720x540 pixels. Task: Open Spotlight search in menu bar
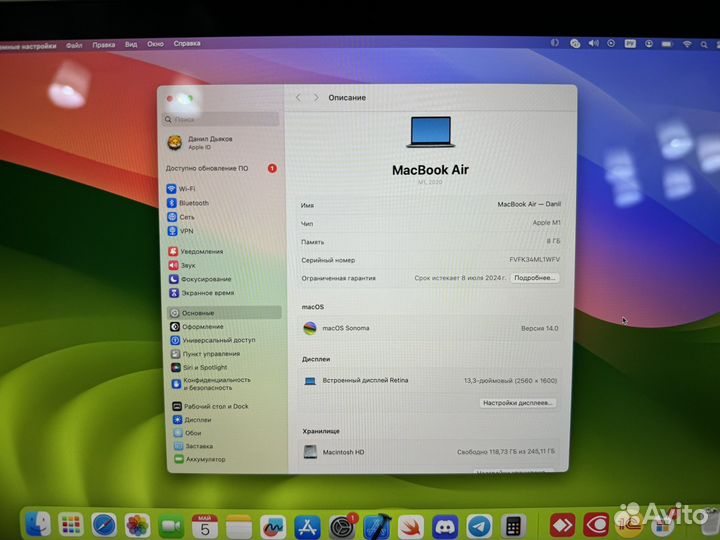click(x=704, y=45)
